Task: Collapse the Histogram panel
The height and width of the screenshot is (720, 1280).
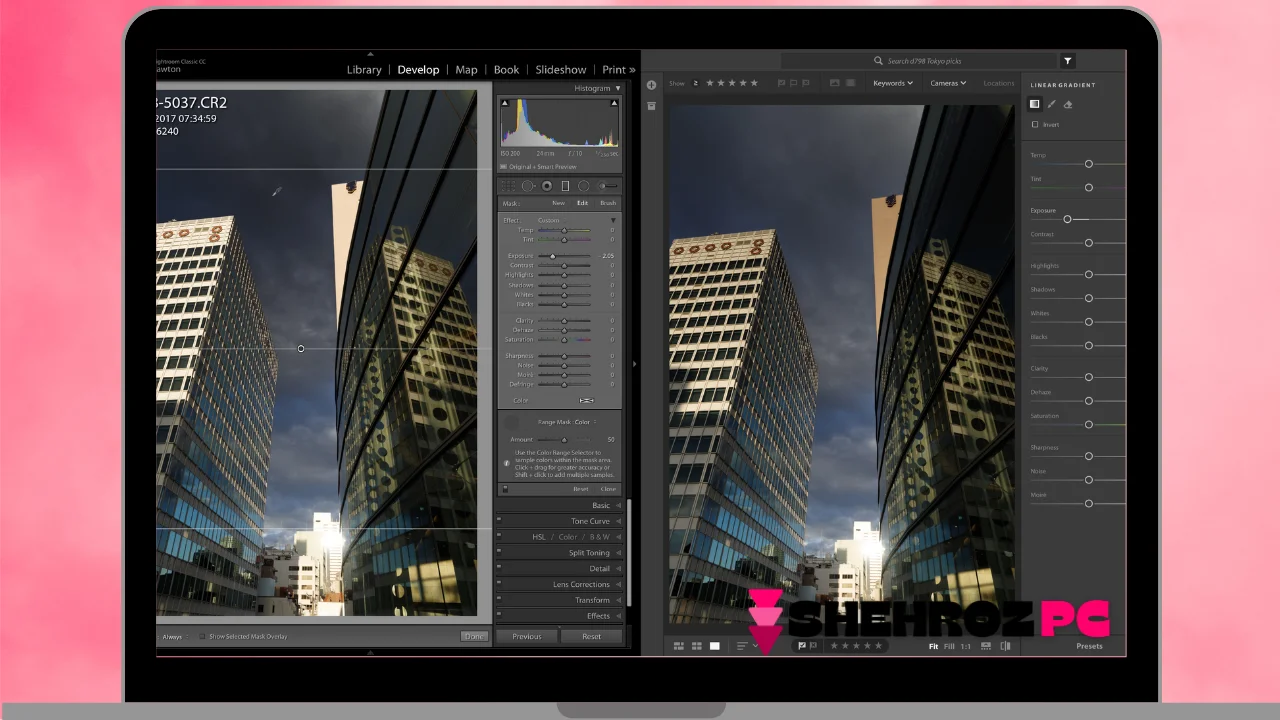Action: tap(618, 88)
